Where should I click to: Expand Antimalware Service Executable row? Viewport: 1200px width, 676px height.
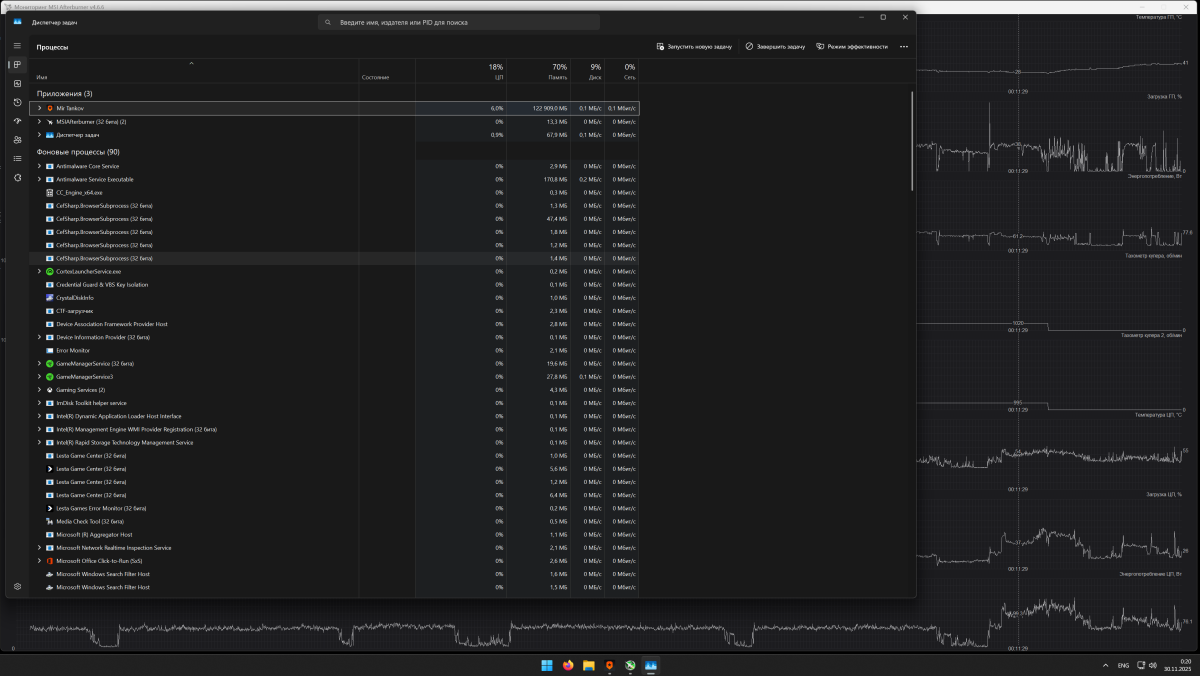(39, 179)
